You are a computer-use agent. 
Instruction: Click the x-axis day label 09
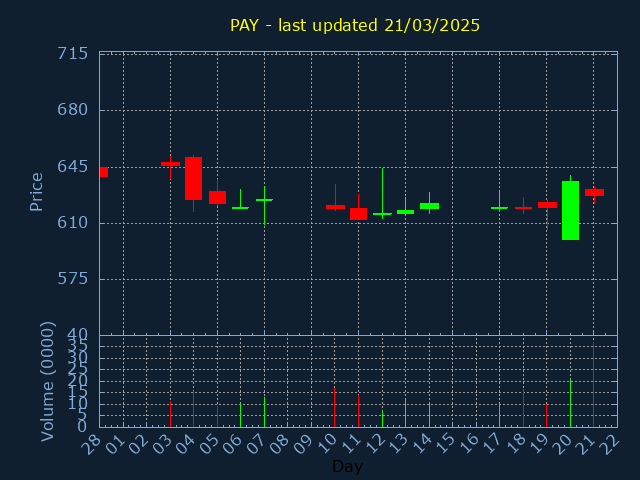tap(303, 444)
